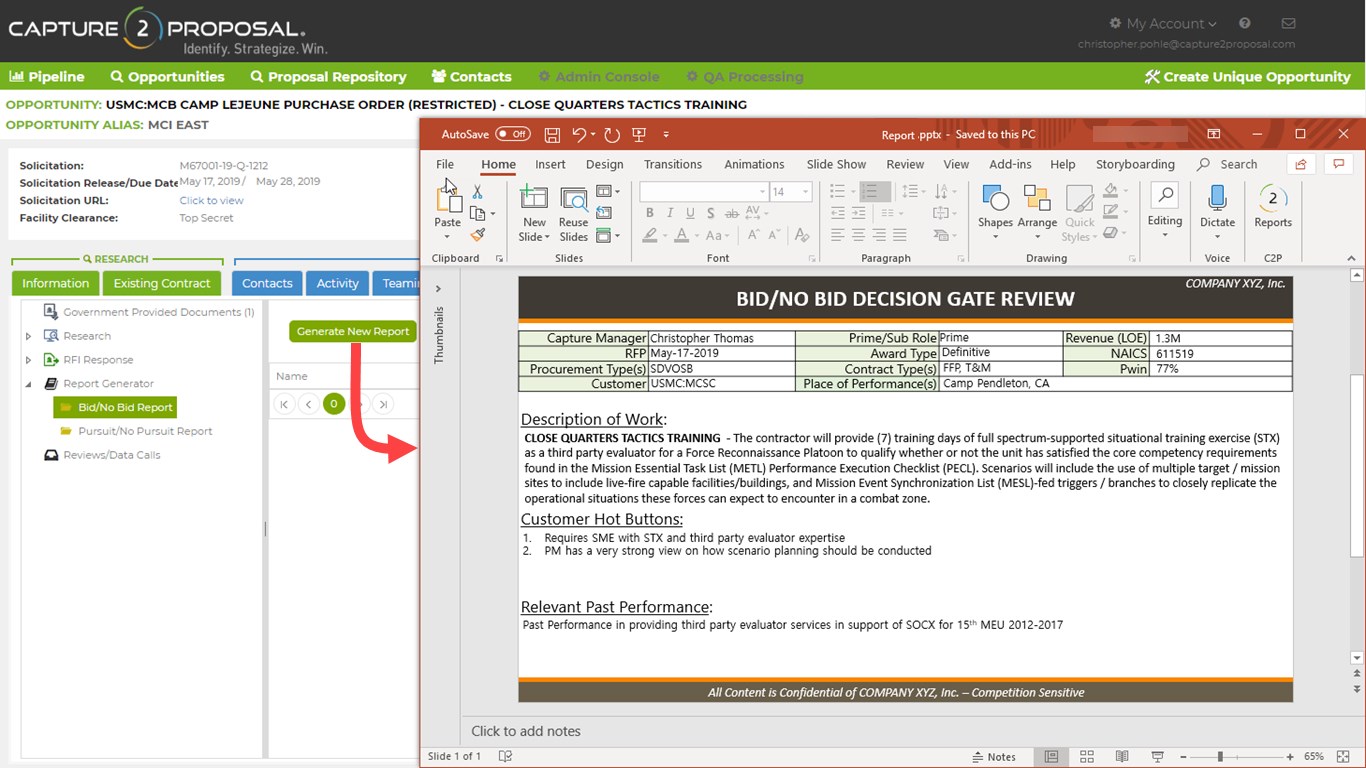This screenshot has width=1366, height=768.
Task: Open the slide Layout dropdown
Action: [x=608, y=191]
